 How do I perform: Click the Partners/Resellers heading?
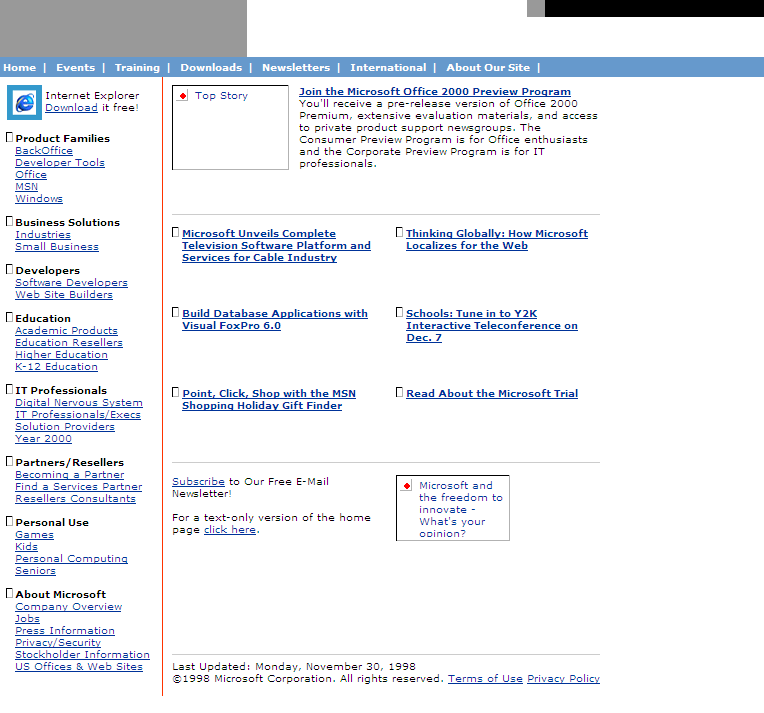tap(70, 463)
